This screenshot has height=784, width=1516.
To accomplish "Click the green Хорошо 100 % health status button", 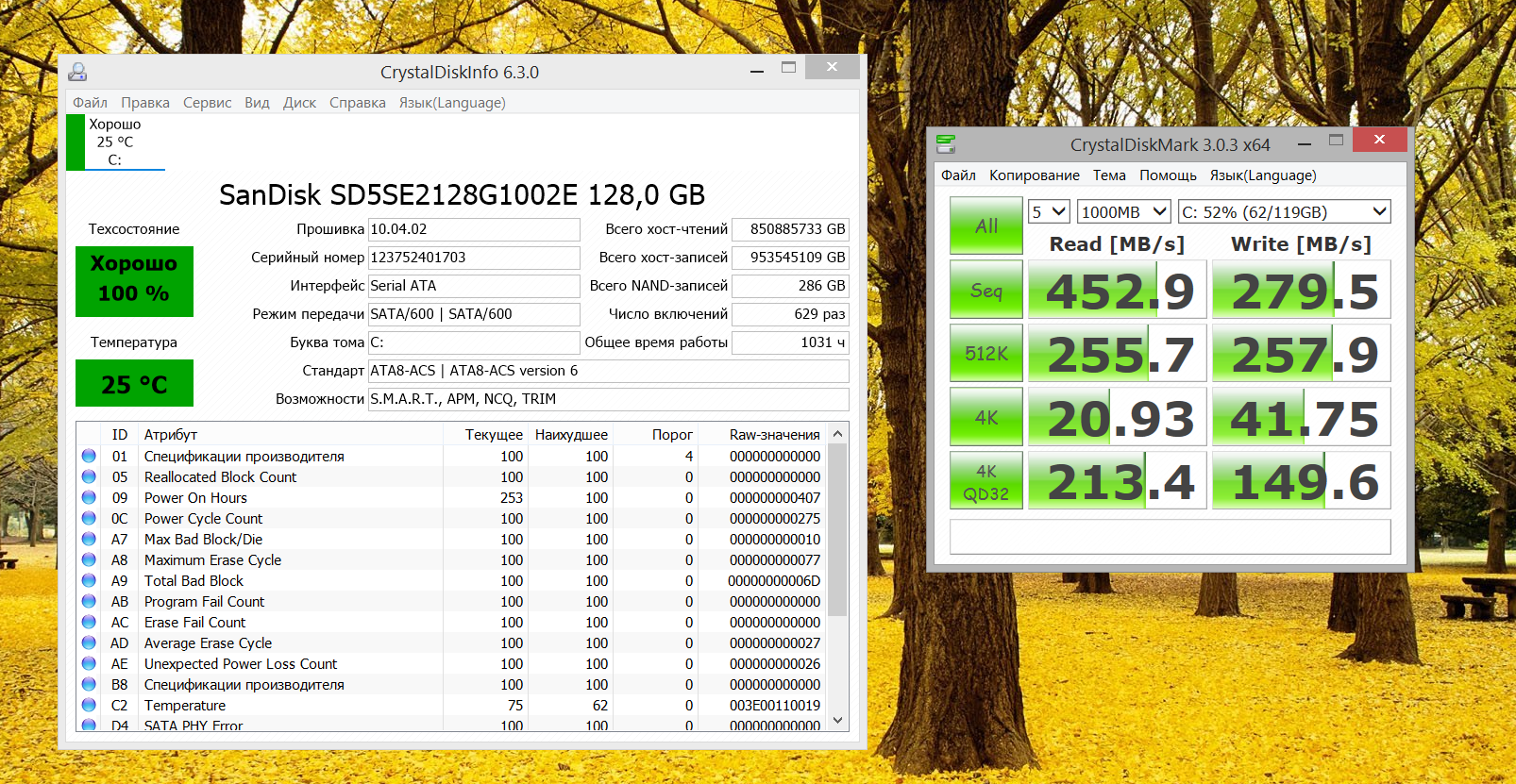I will 134,281.
